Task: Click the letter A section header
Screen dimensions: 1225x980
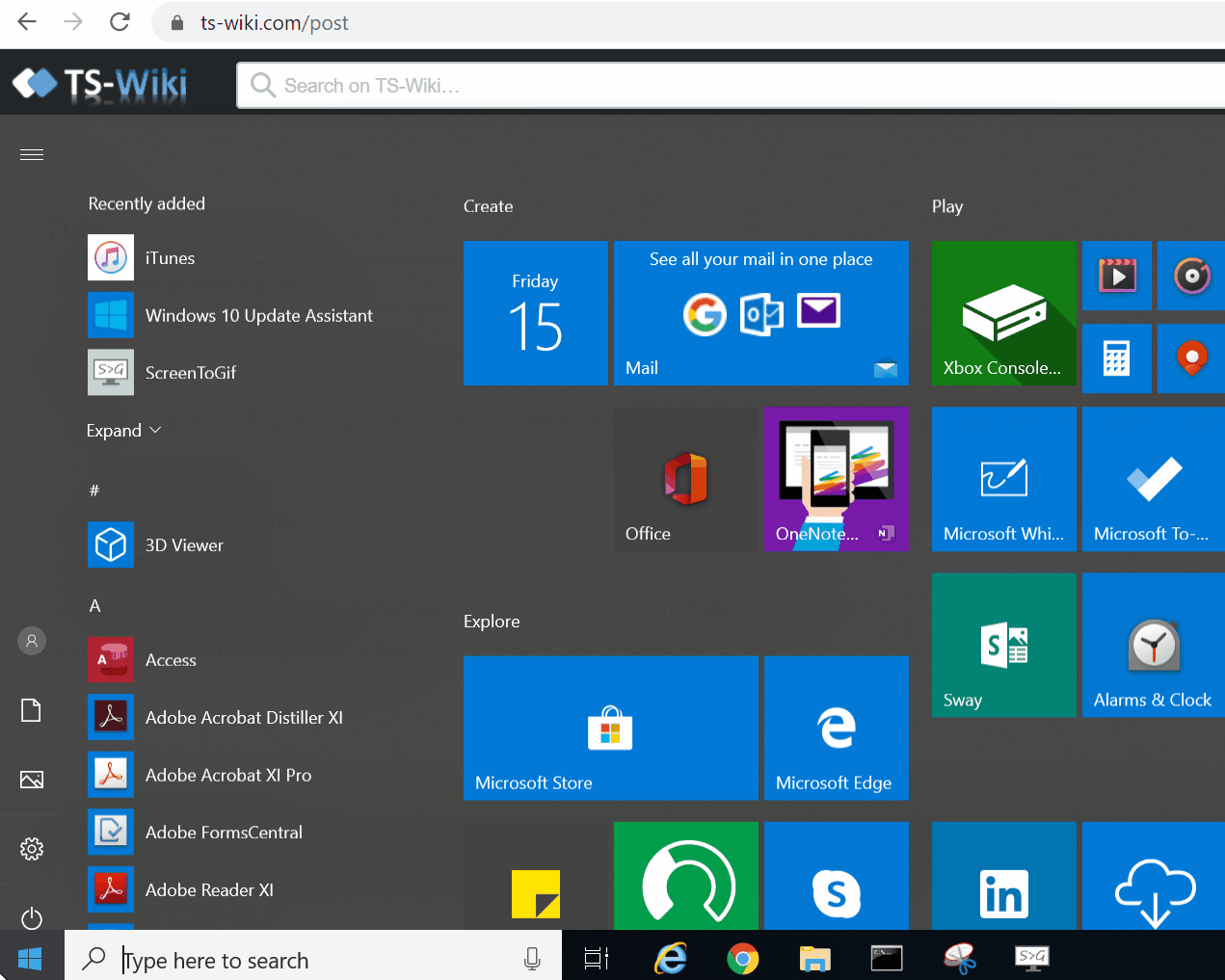Action: tap(94, 606)
